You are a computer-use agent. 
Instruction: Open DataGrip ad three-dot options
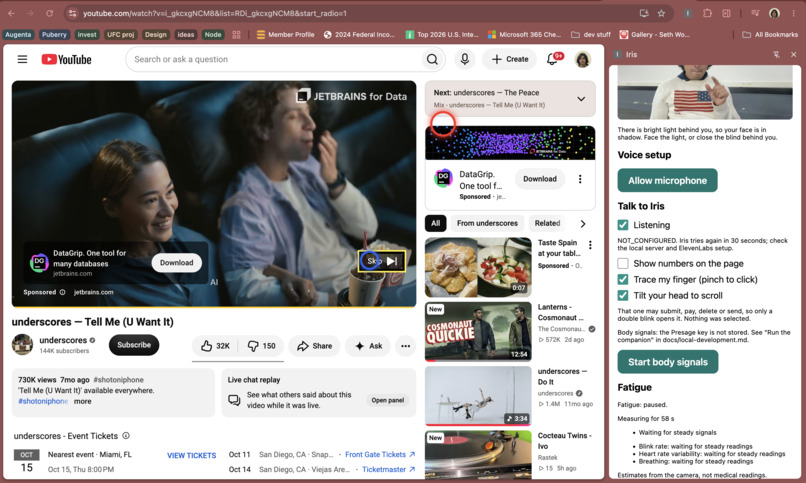coord(580,179)
